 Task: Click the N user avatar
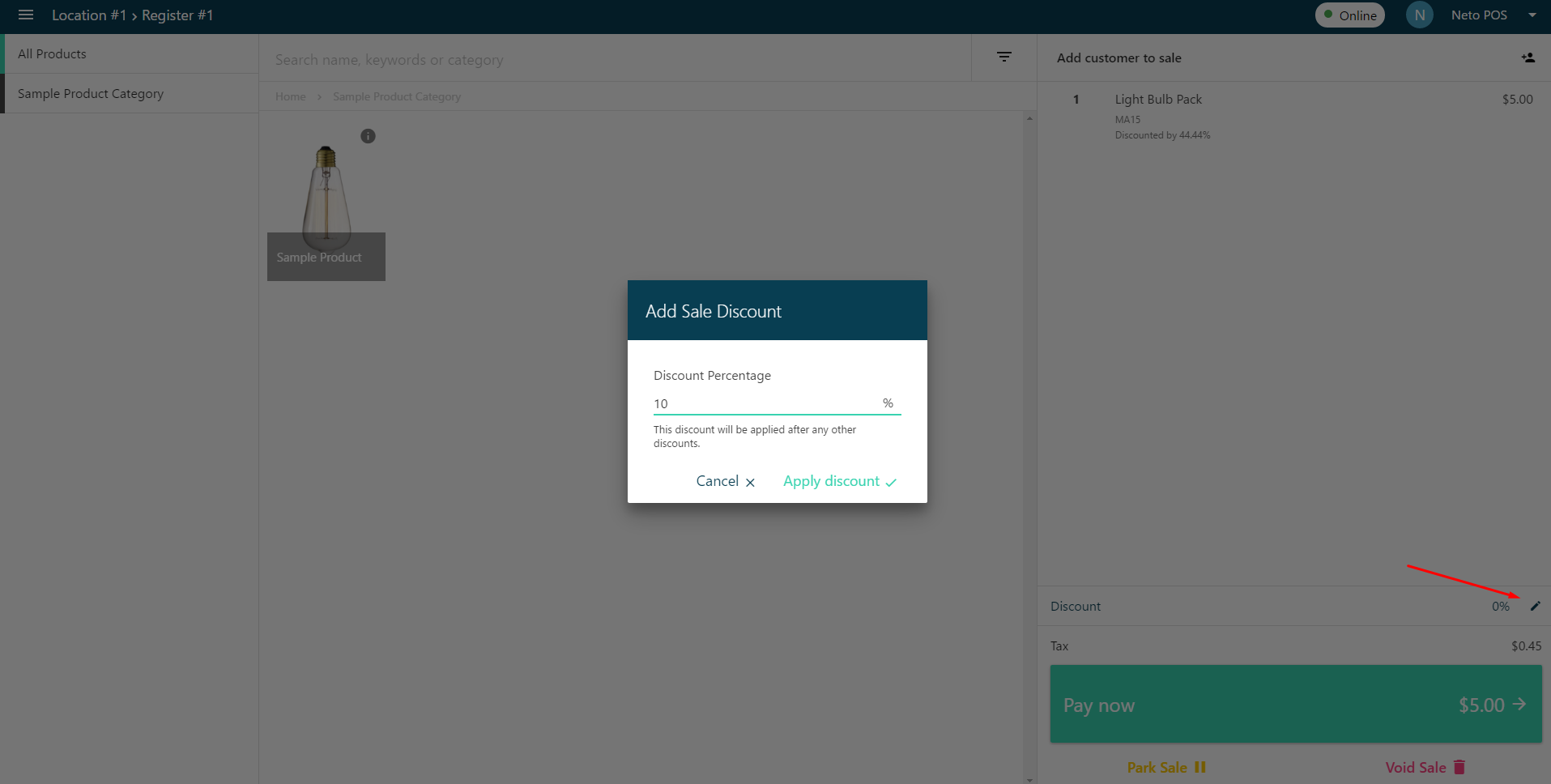coord(1420,15)
